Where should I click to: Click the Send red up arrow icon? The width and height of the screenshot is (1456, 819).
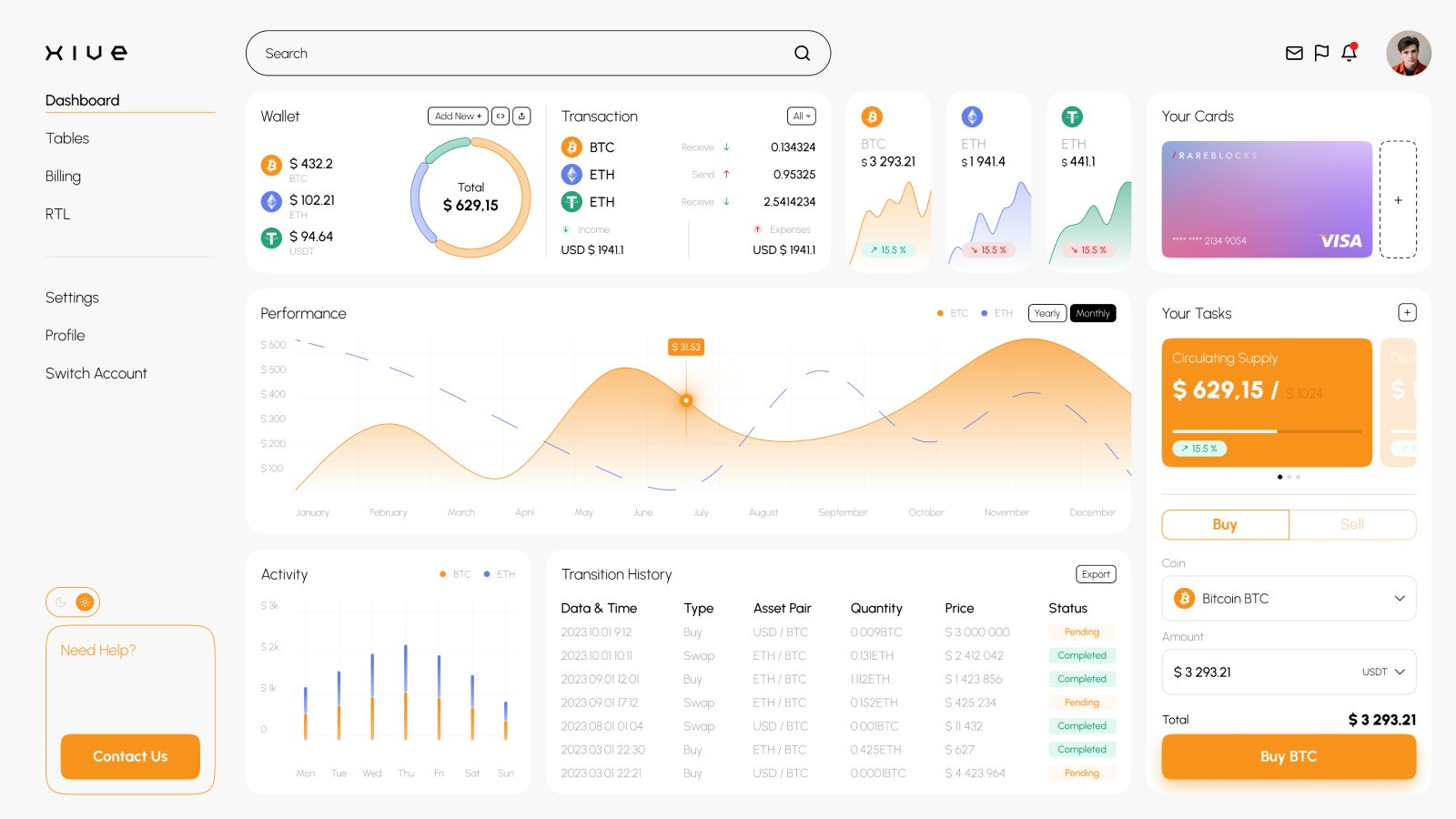(726, 174)
